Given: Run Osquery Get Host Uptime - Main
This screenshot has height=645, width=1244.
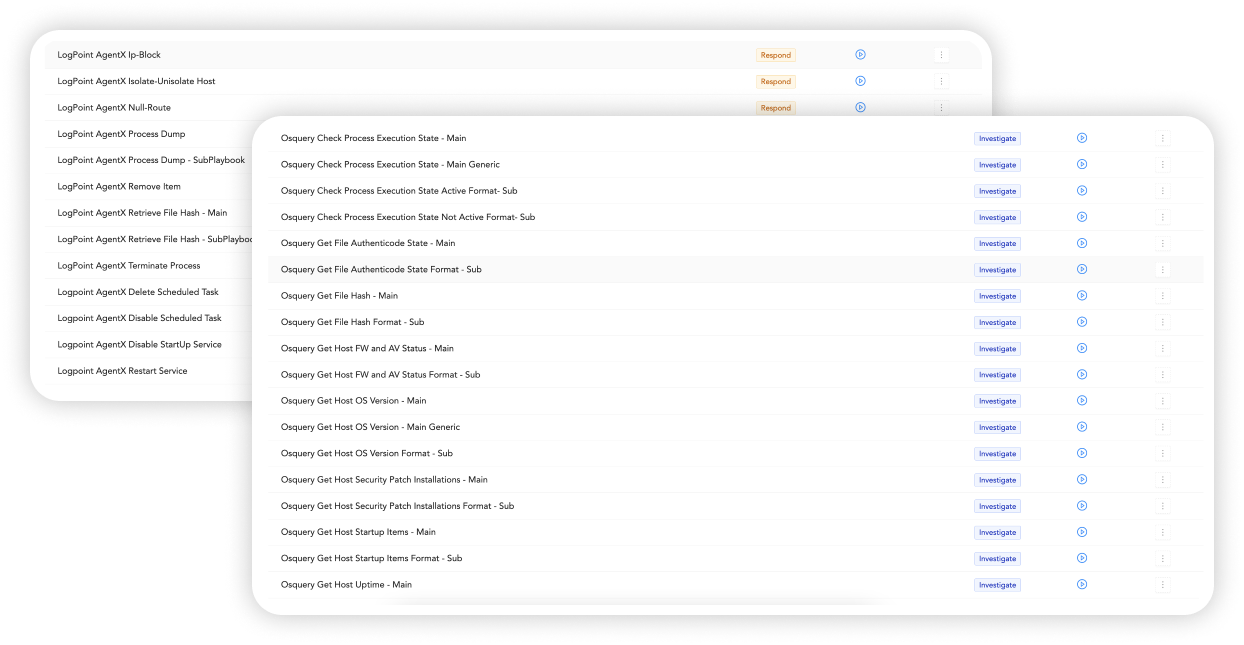Looking at the screenshot, I should [x=1082, y=584].
